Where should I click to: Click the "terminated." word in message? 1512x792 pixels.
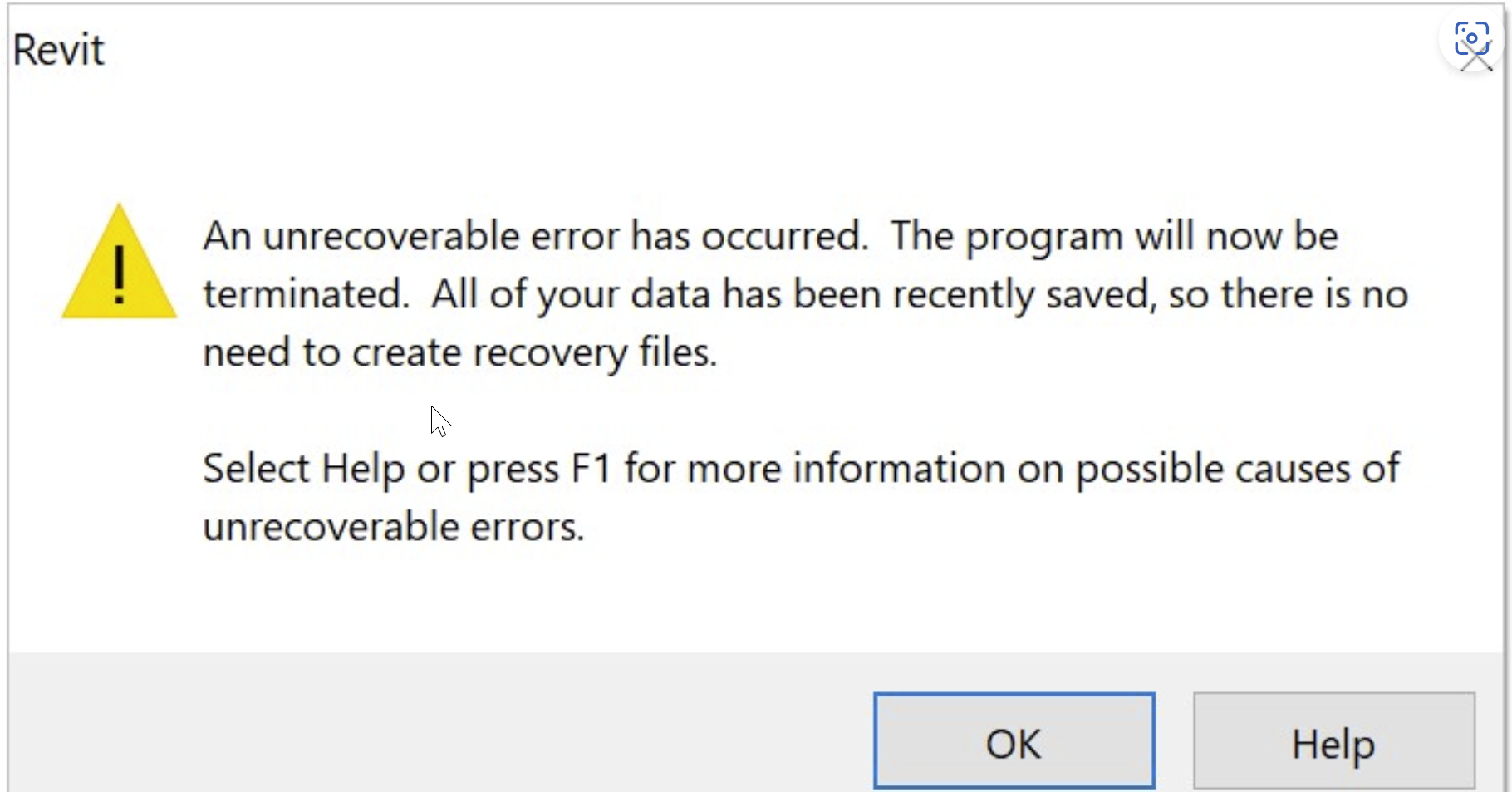[306, 294]
